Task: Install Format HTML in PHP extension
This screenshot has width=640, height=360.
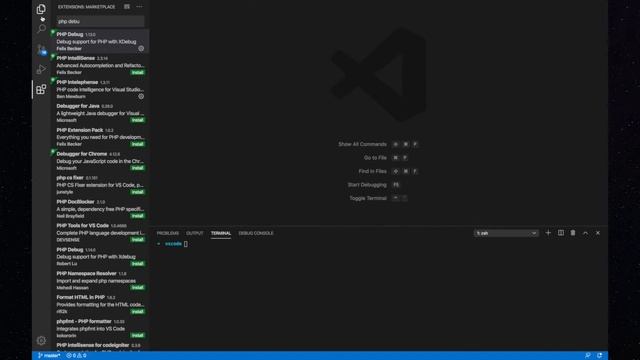Action: (x=138, y=312)
